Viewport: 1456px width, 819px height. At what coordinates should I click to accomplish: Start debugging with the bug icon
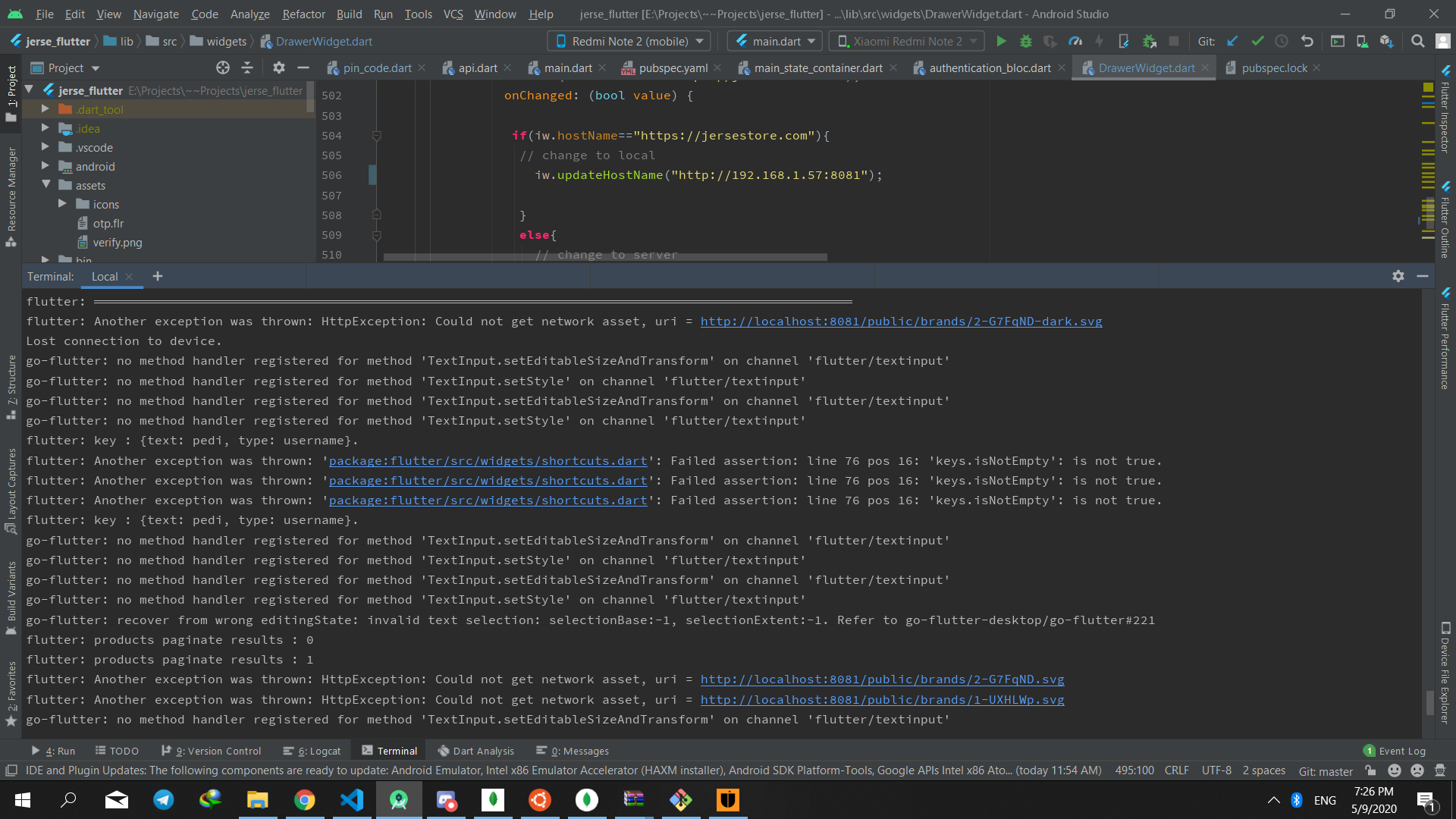click(x=1026, y=42)
